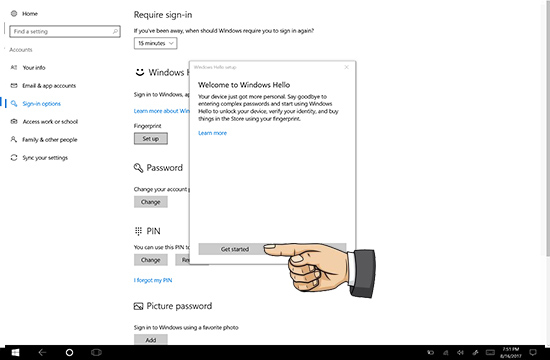Click Get started in Windows Hello dialog
This screenshot has width=550, height=360.
(x=235, y=249)
